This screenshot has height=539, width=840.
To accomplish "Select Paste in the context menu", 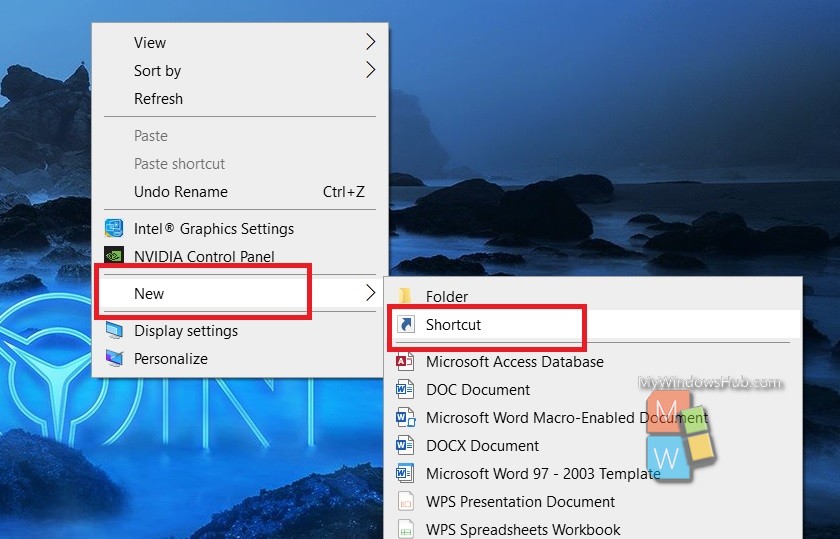I will point(240,136).
